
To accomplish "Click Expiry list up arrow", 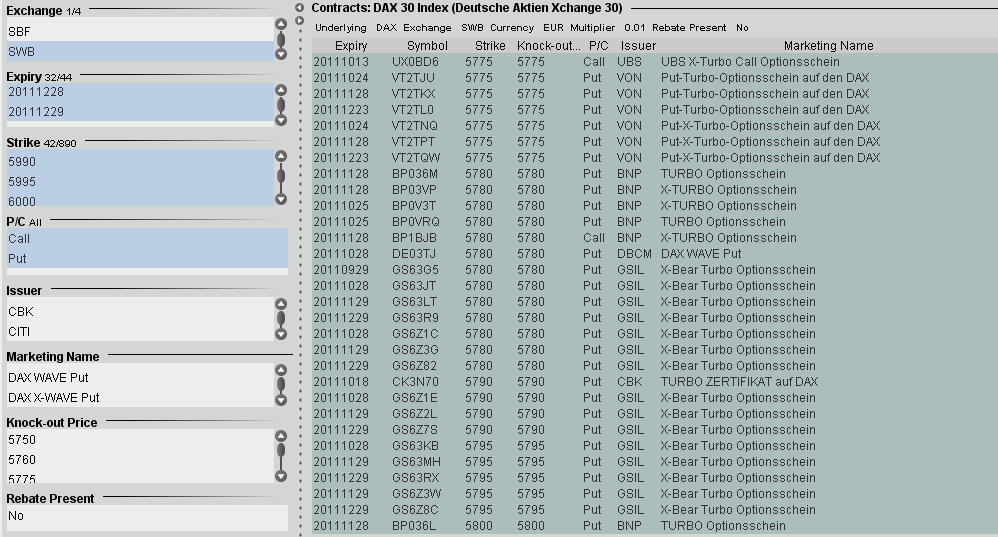I will click(x=281, y=90).
